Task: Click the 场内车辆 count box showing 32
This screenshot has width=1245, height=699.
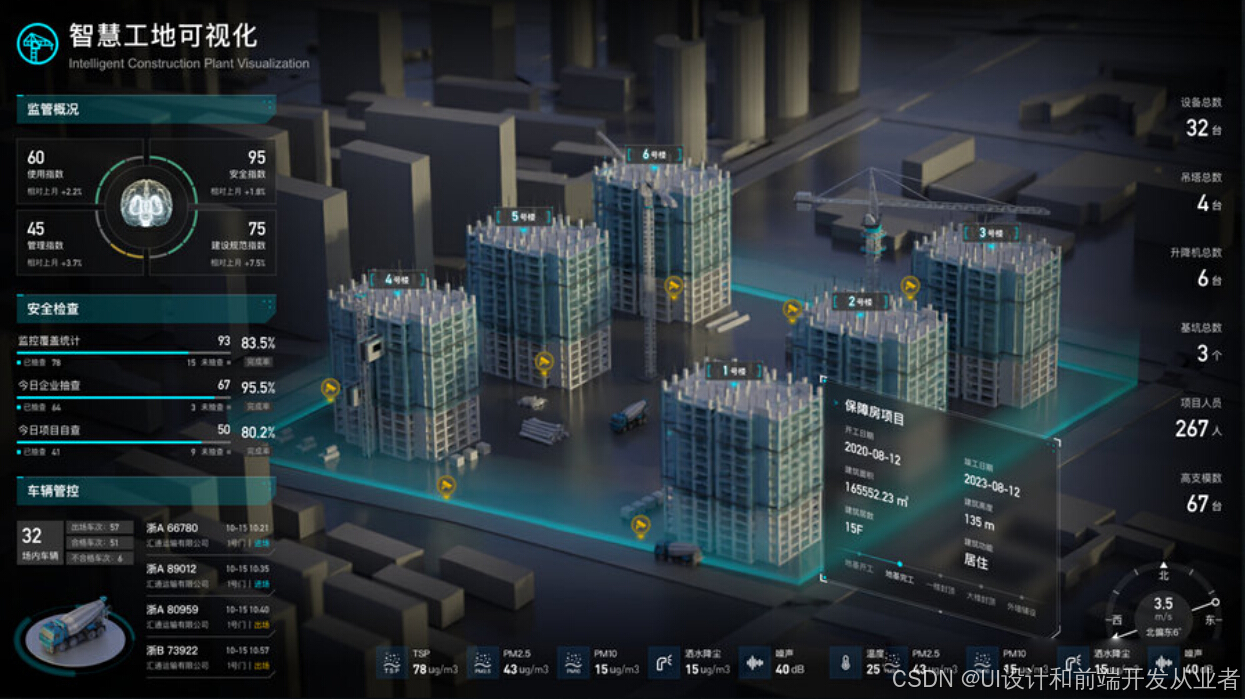Action: [x=40, y=543]
